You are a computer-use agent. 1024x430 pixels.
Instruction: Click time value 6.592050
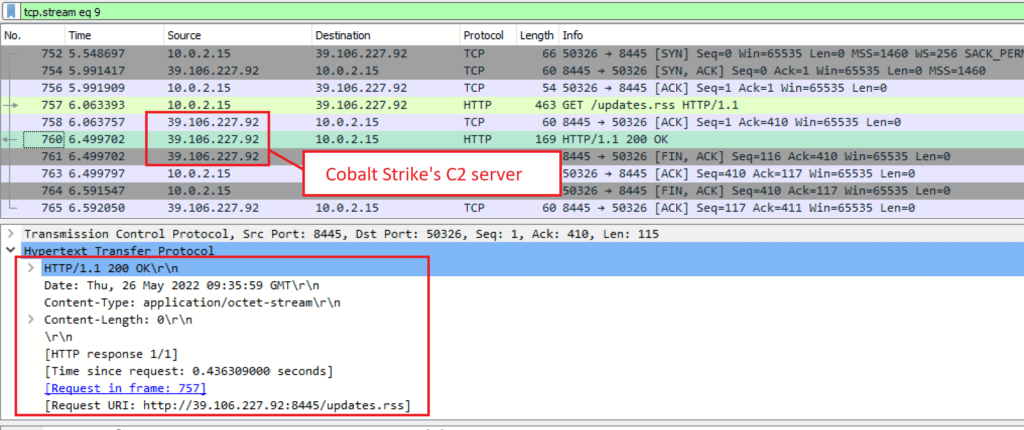point(97,208)
